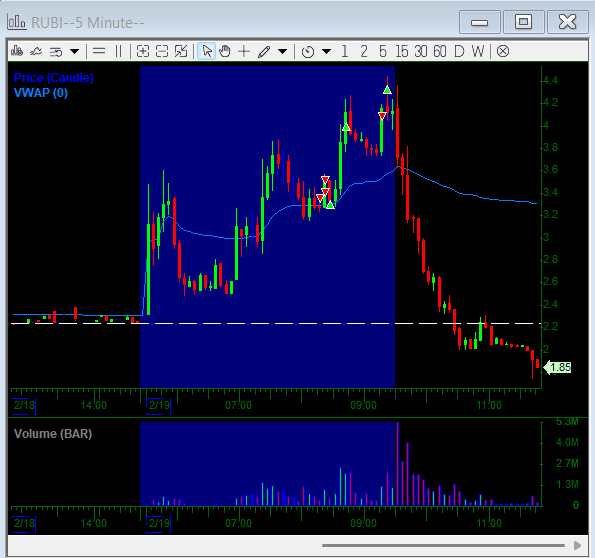Select the pencil drawing tool
The image size is (595, 558).
pos(264,51)
